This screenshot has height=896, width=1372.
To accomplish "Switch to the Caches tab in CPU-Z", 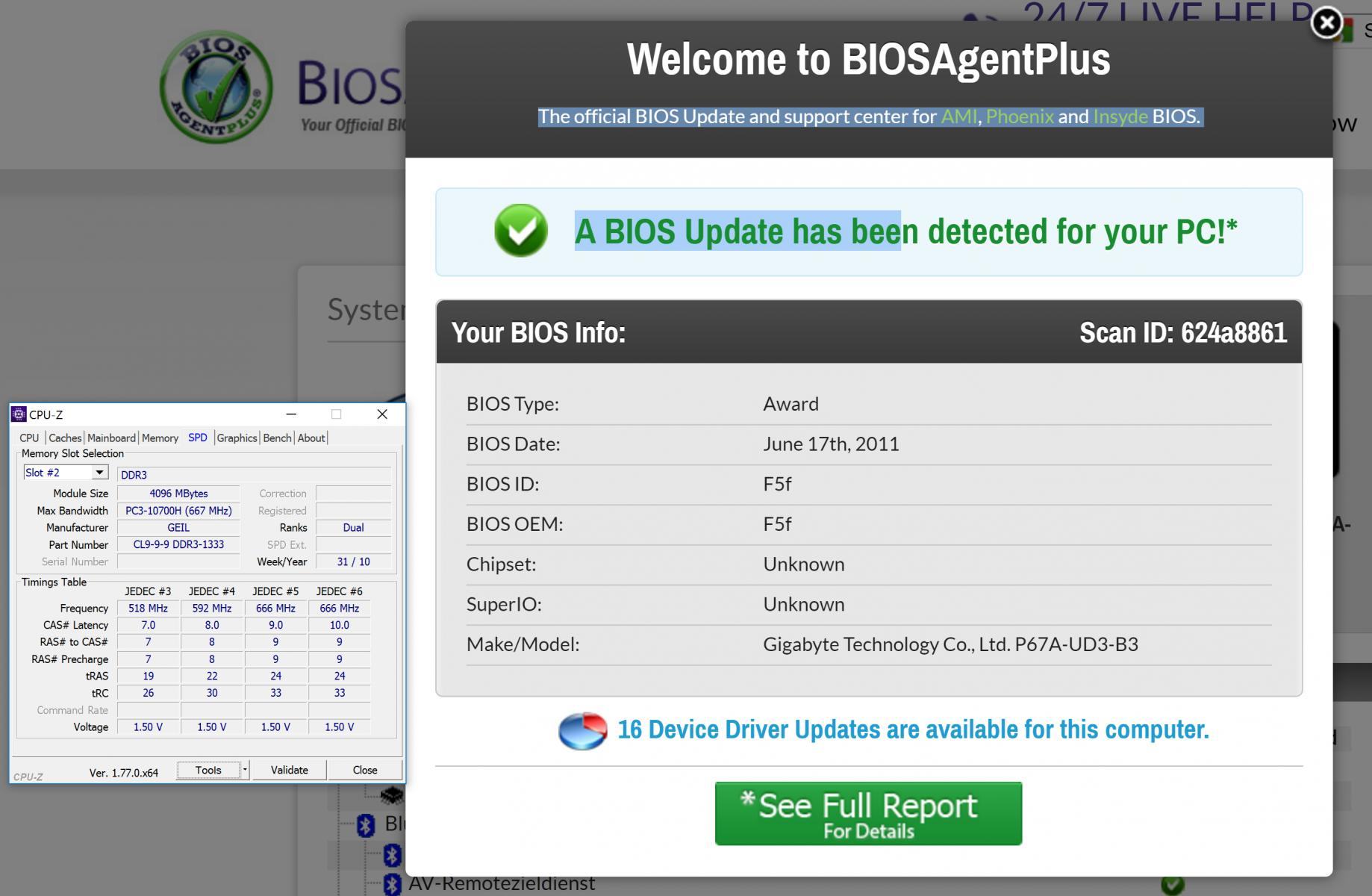I will tap(65, 438).
